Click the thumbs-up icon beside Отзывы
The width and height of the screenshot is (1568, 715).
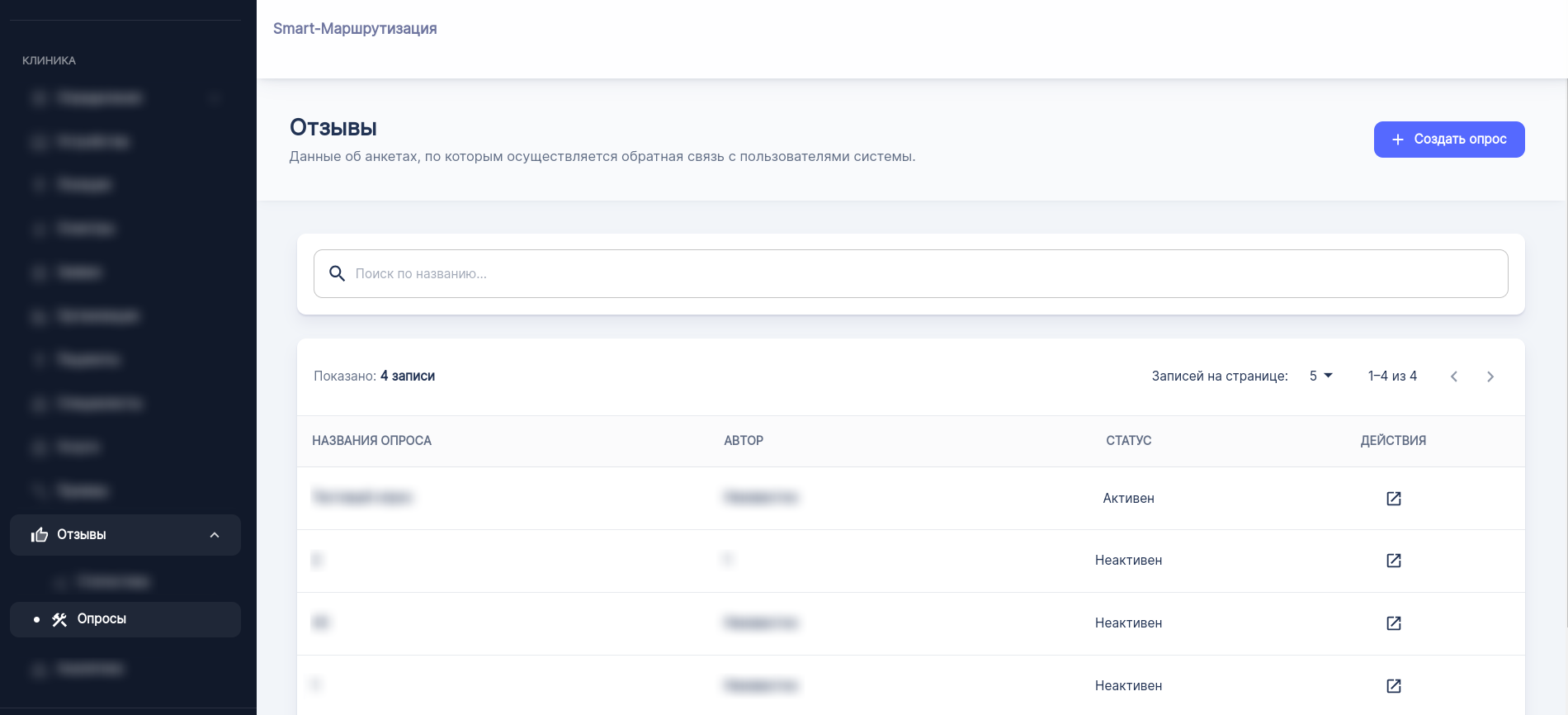(x=40, y=535)
